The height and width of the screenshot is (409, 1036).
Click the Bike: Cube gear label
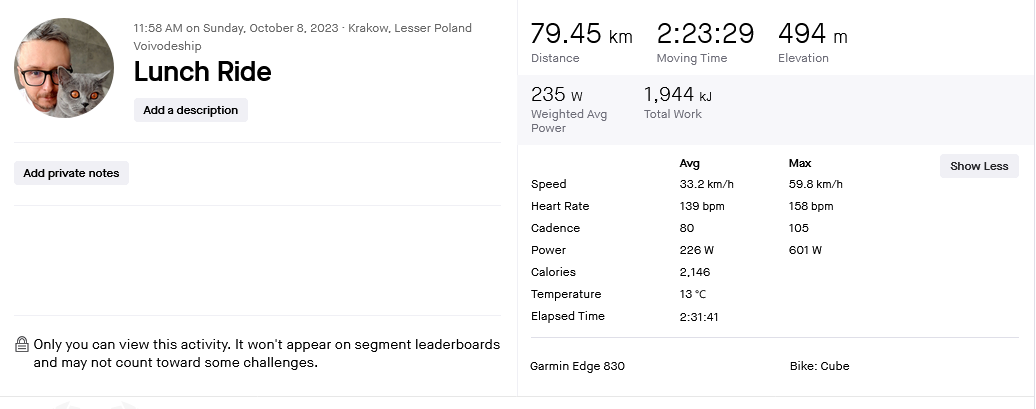click(819, 366)
